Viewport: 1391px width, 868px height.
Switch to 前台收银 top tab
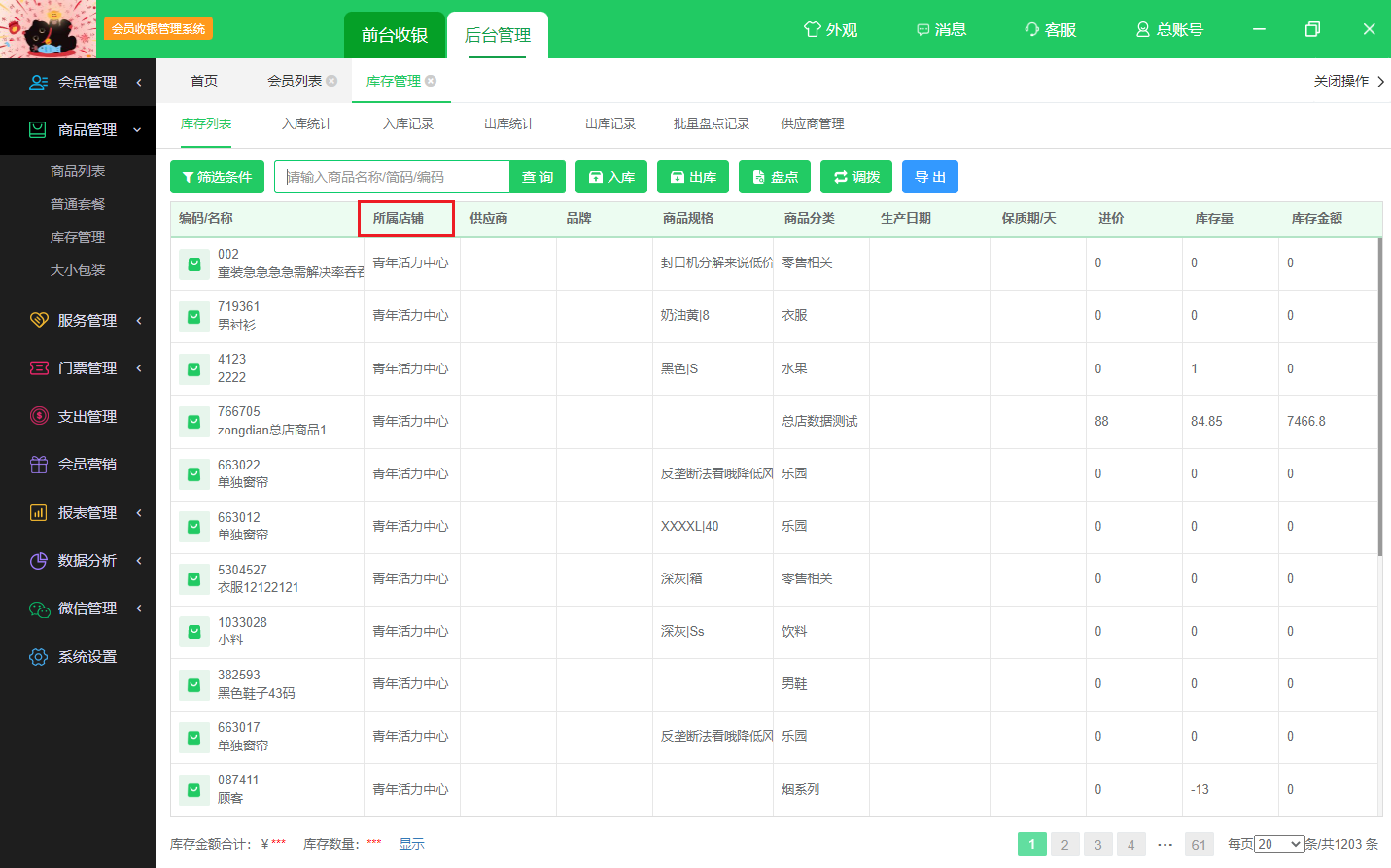pyautogui.click(x=395, y=35)
